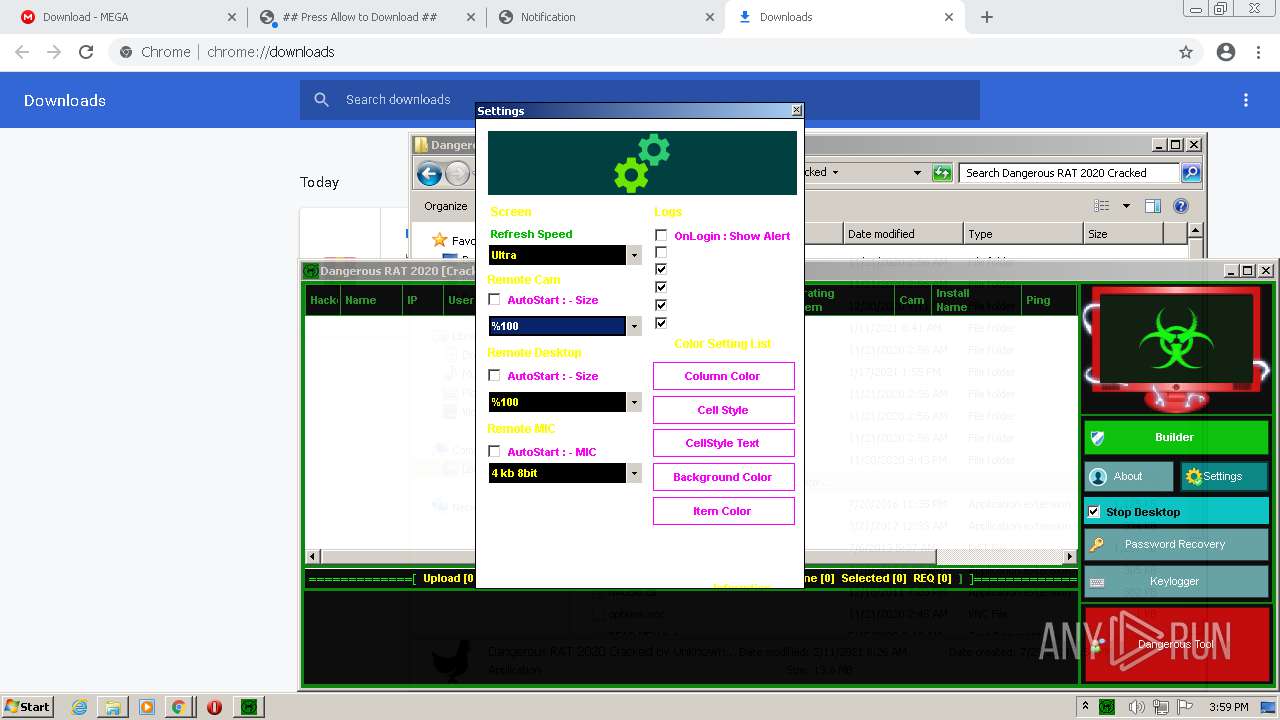1280x720 pixels.
Task: Click the Column Color button
Action: point(723,376)
